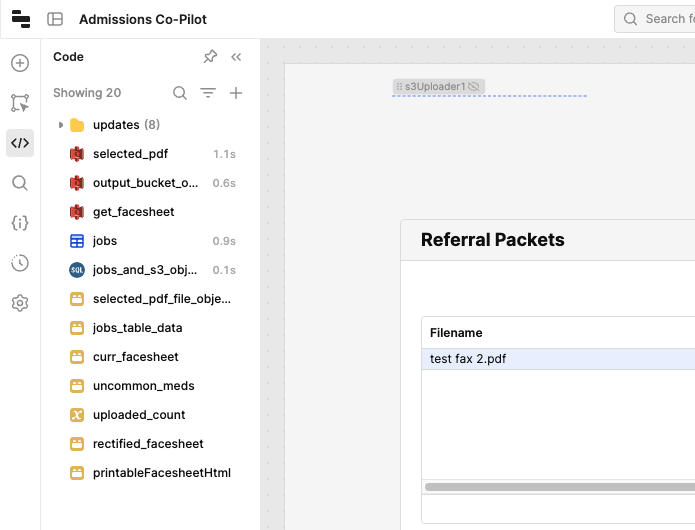Screen dimensions: 695x530
Task: Click the Search field in top bar
Action: (x=660, y=19)
